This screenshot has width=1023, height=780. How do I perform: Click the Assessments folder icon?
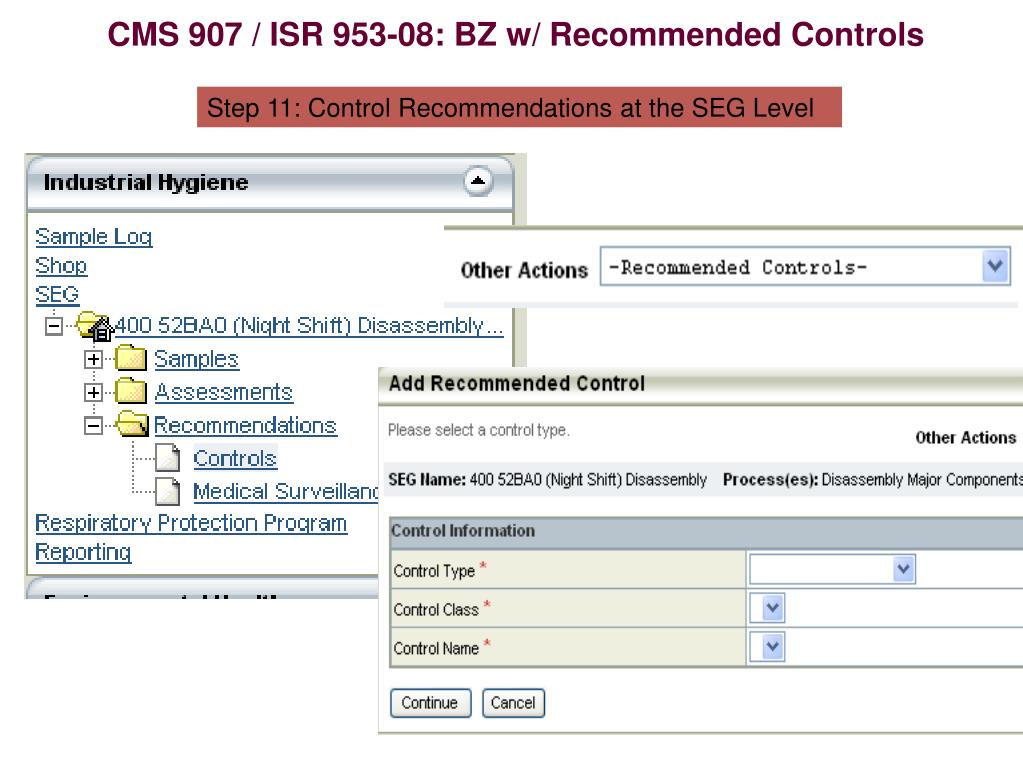pyautogui.click(x=130, y=391)
